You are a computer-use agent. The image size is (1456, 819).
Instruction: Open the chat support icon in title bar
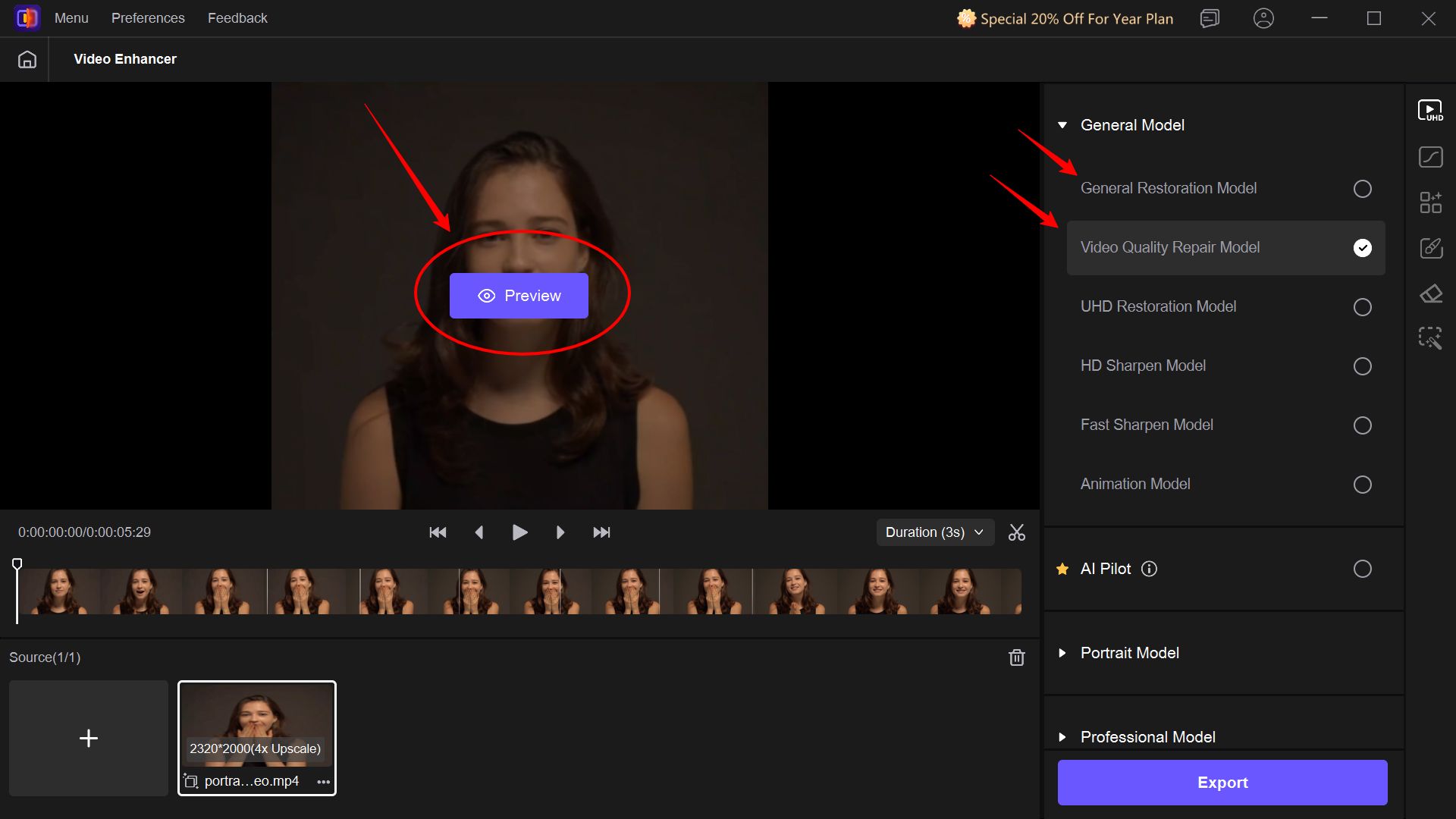click(x=1210, y=18)
